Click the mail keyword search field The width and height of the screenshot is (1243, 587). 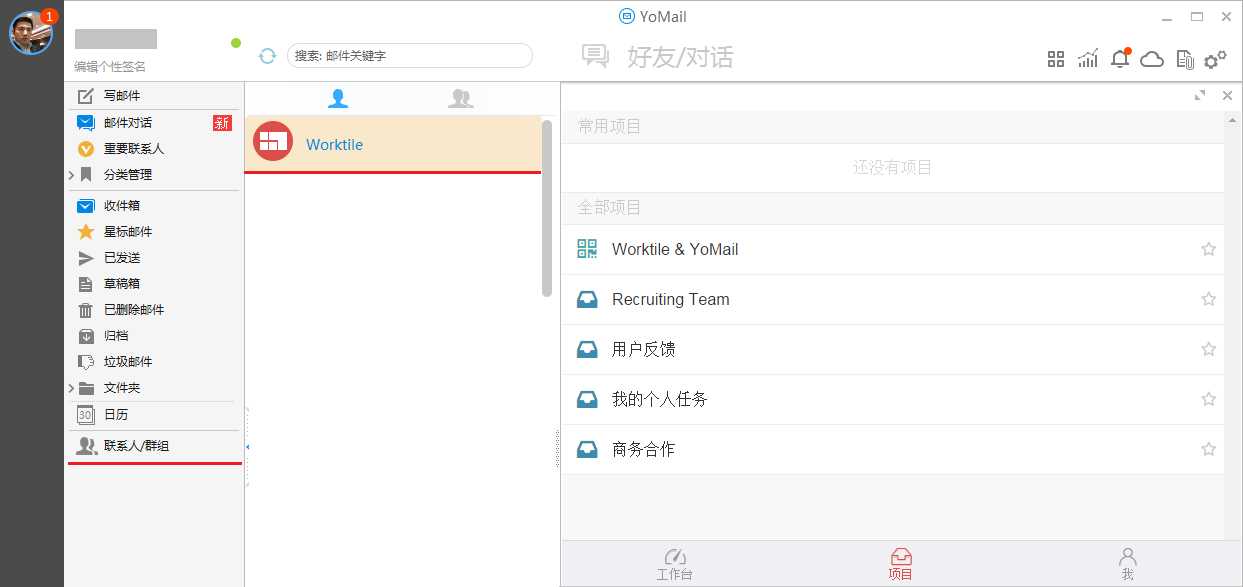(409, 56)
